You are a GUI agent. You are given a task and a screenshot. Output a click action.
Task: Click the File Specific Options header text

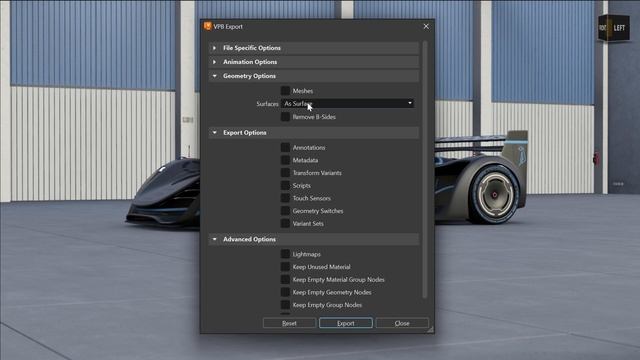click(251, 48)
